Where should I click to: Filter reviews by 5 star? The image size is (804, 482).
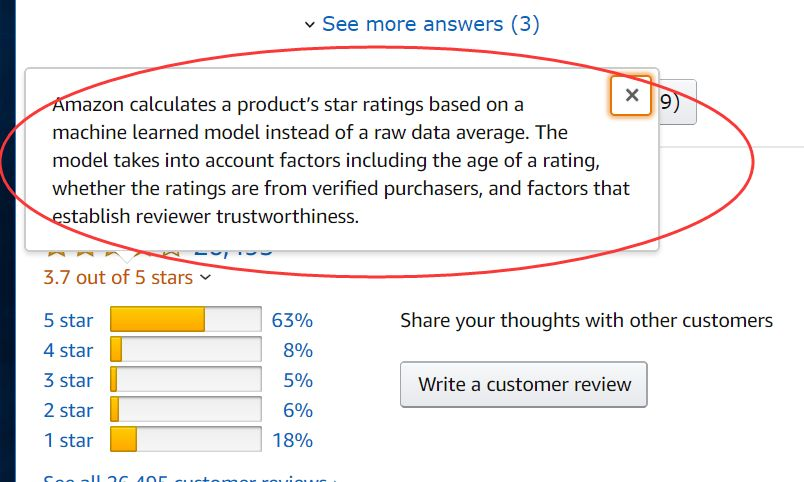(68, 320)
